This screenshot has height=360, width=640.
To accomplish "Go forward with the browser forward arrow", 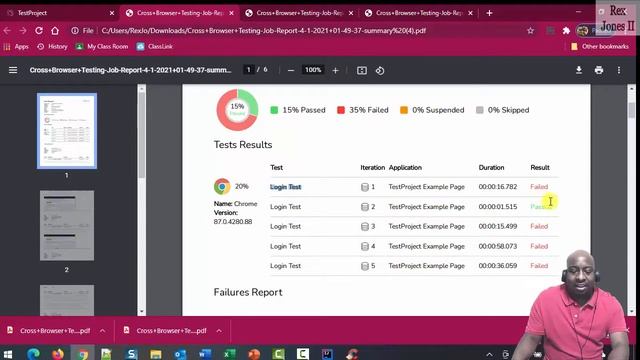I will click(x=23, y=31).
